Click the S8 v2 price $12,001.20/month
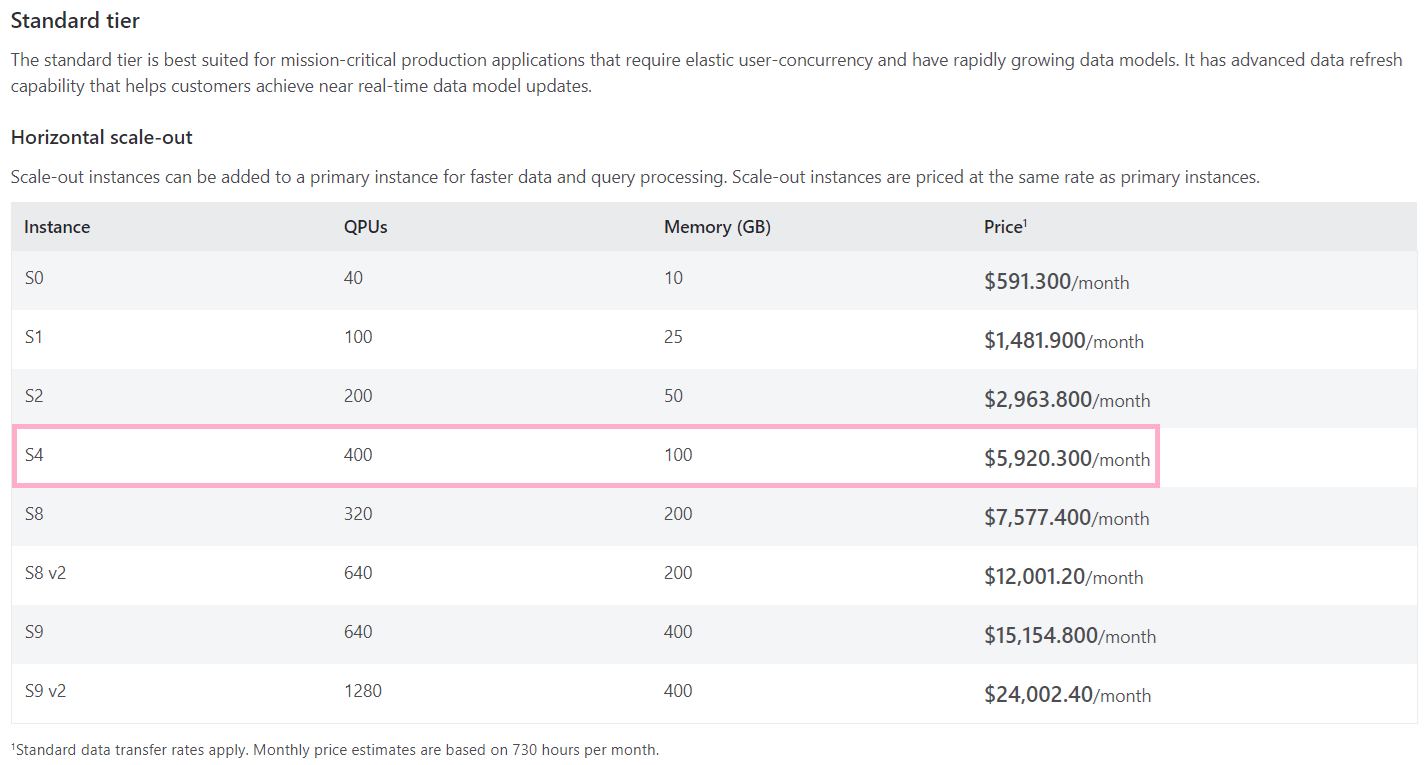The width and height of the screenshot is (1426, 765). [1063, 577]
